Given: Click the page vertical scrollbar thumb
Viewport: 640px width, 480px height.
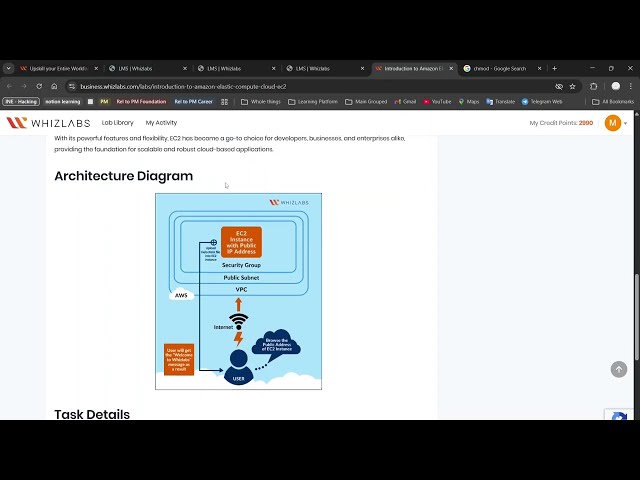Looking at the screenshot, I should 636,317.
